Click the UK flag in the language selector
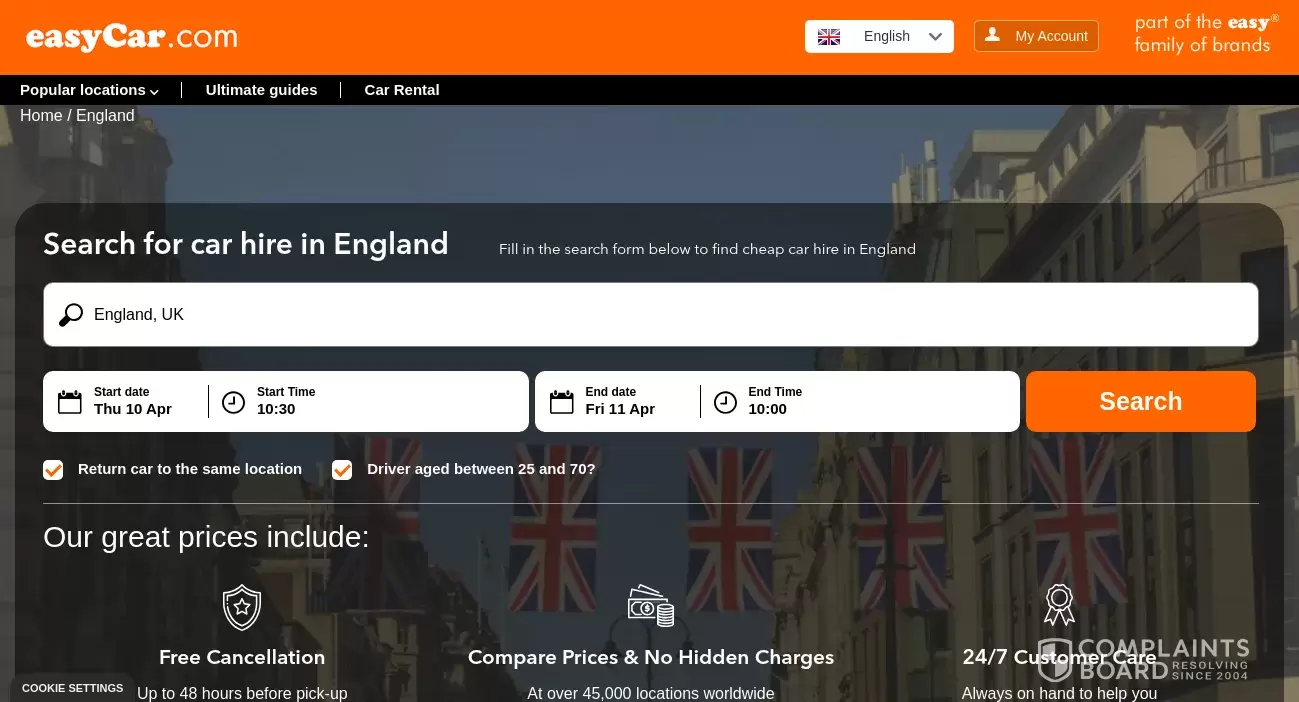The width and height of the screenshot is (1299, 702). point(828,36)
